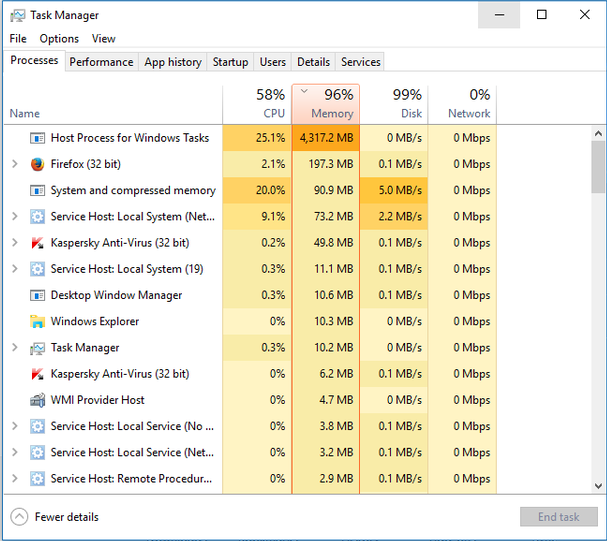Click the Kaspersky Anti-Virus 49.8 MB icon
Image resolution: width=607 pixels, height=541 pixels.
[x=38, y=243]
